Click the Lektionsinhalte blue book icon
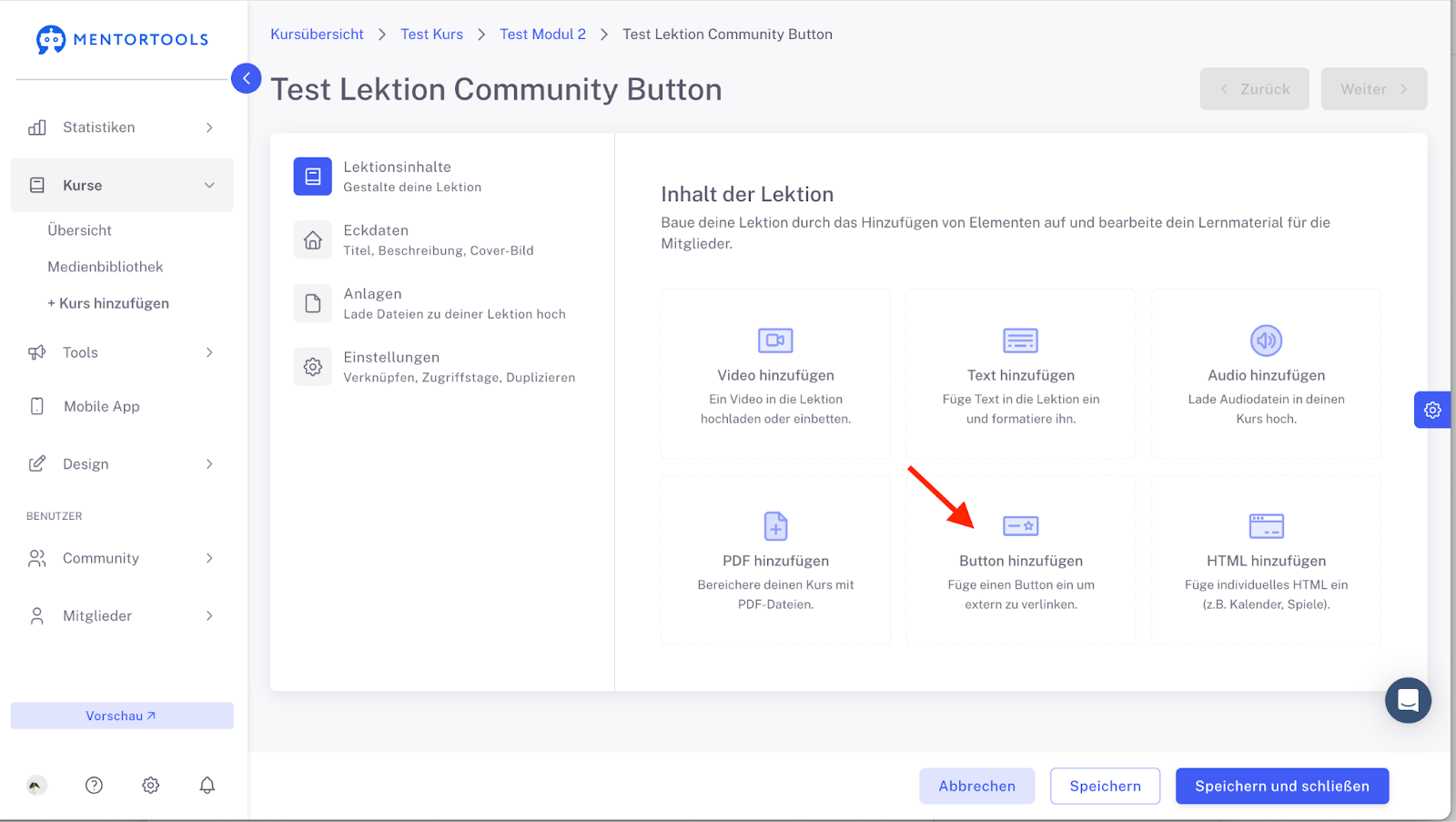The width and height of the screenshot is (1456, 822). click(x=312, y=177)
